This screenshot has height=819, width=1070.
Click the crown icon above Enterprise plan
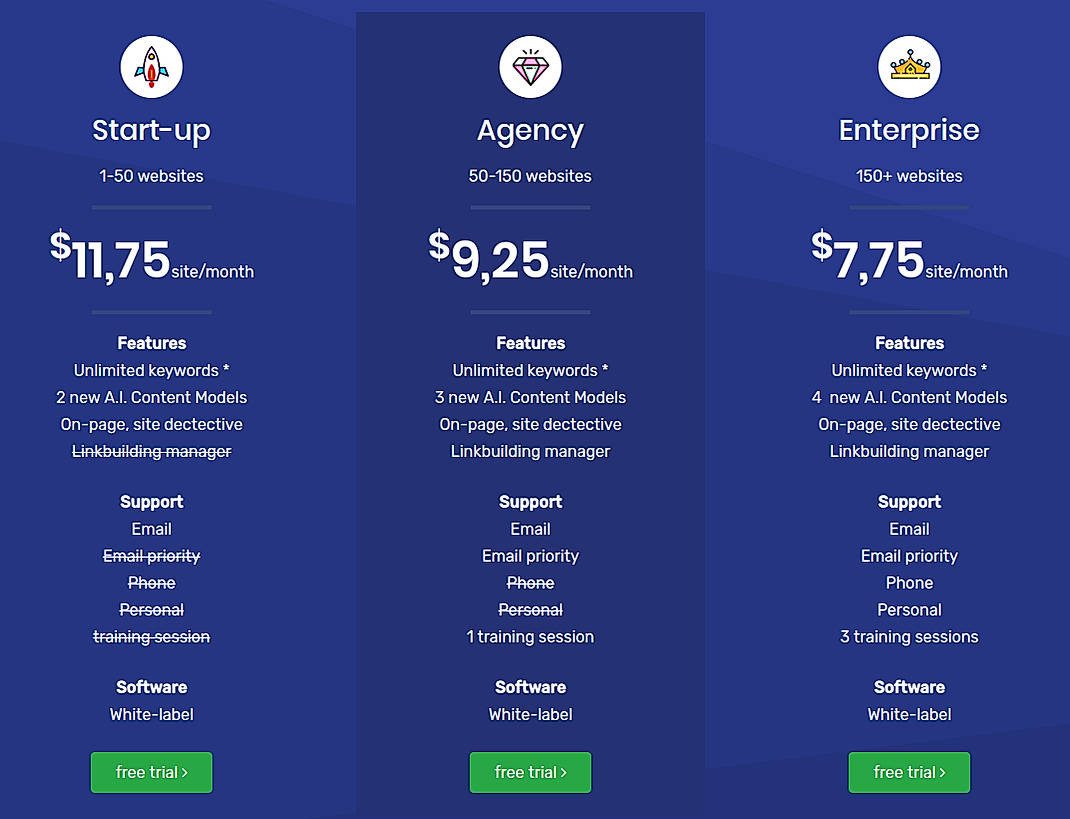pos(909,66)
